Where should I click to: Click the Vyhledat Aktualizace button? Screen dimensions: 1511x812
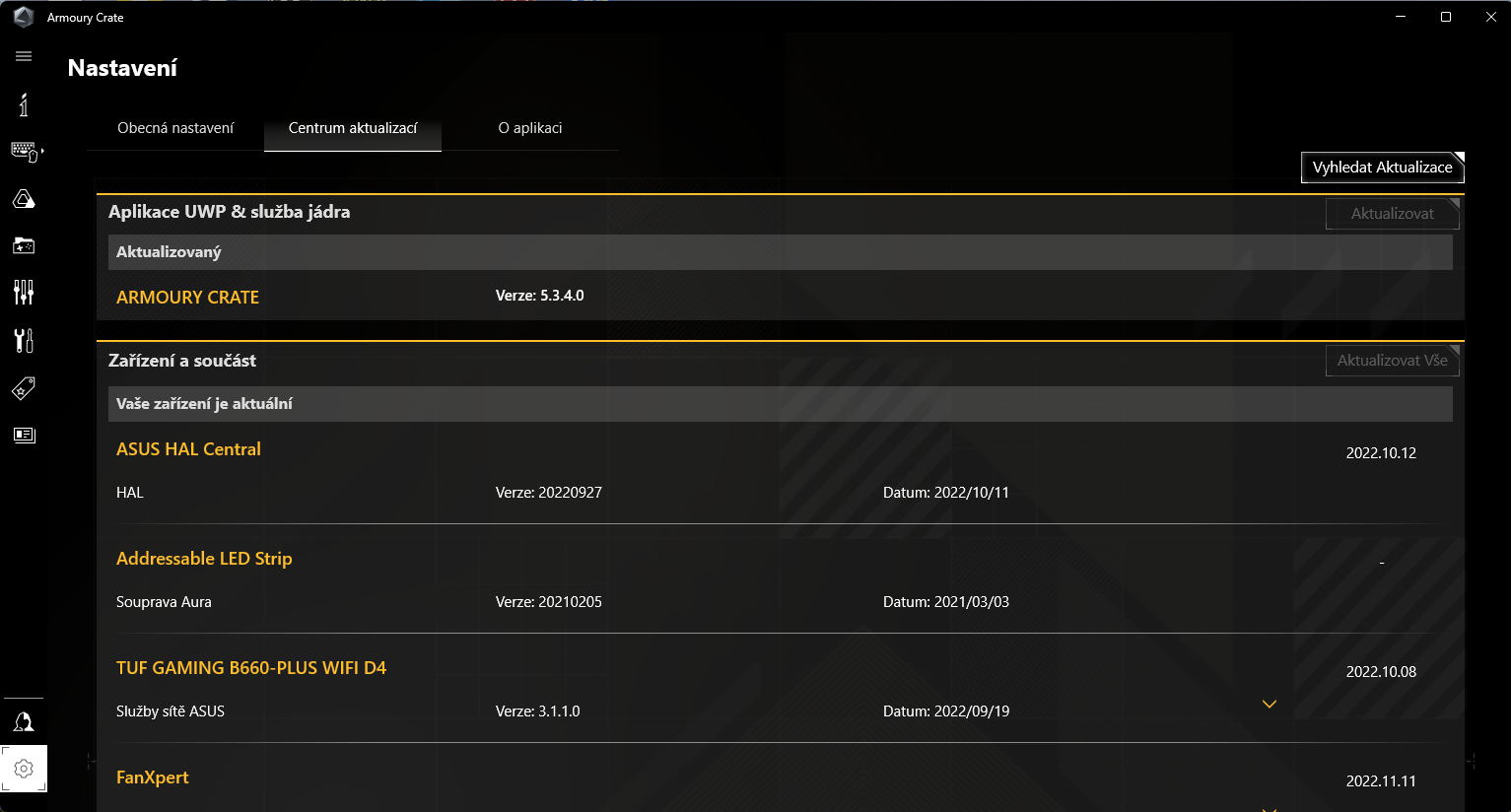coord(1382,168)
